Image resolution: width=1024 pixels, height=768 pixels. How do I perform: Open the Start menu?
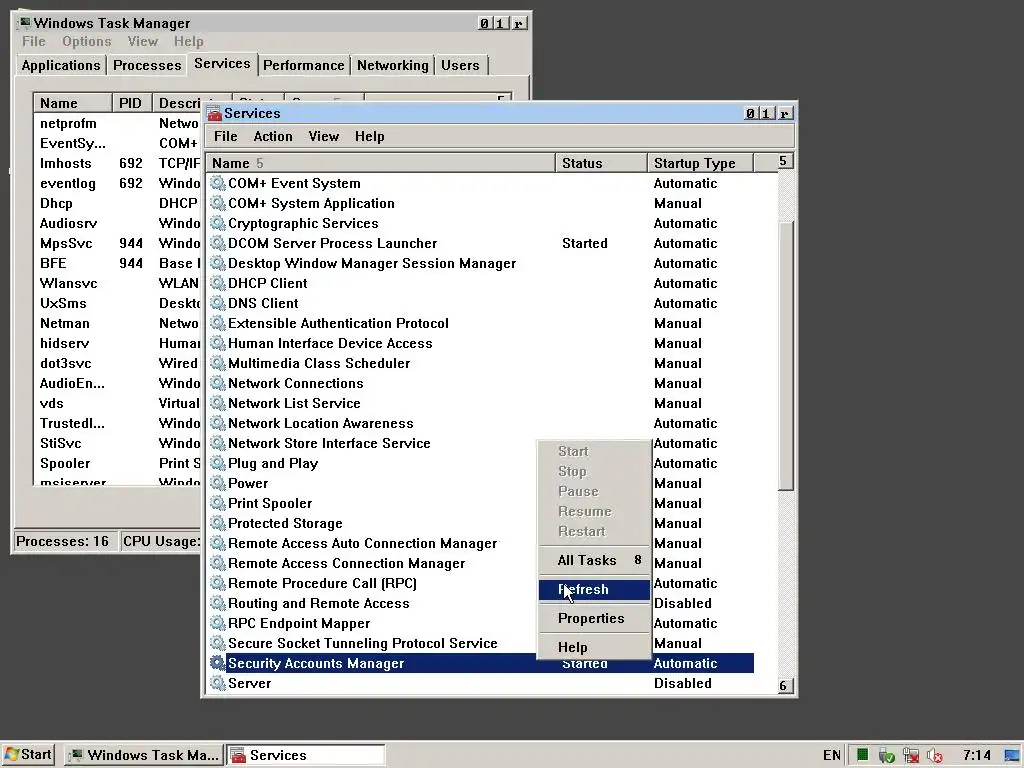[27, 755]
